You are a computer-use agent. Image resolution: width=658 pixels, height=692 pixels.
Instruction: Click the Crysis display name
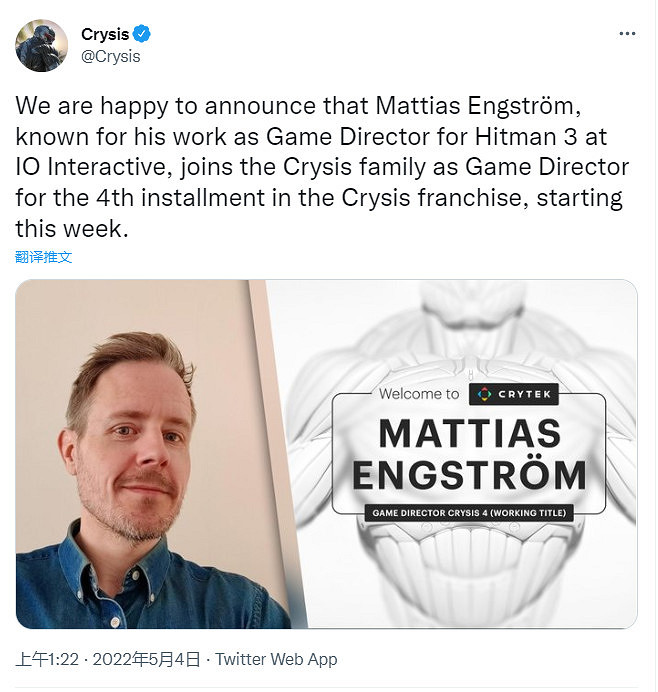(x=105, y=34)
